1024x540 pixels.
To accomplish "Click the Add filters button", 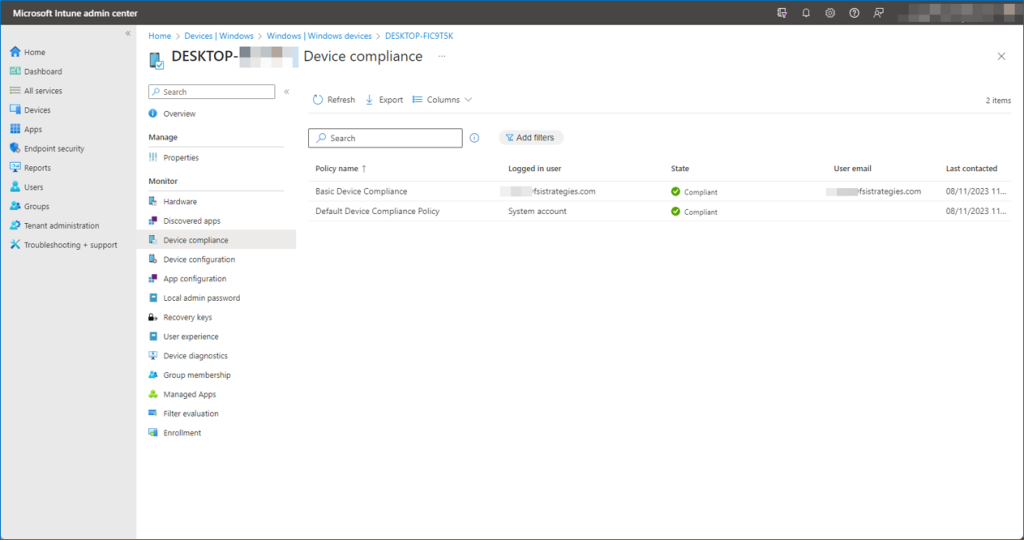I will [x=530, y=138].
